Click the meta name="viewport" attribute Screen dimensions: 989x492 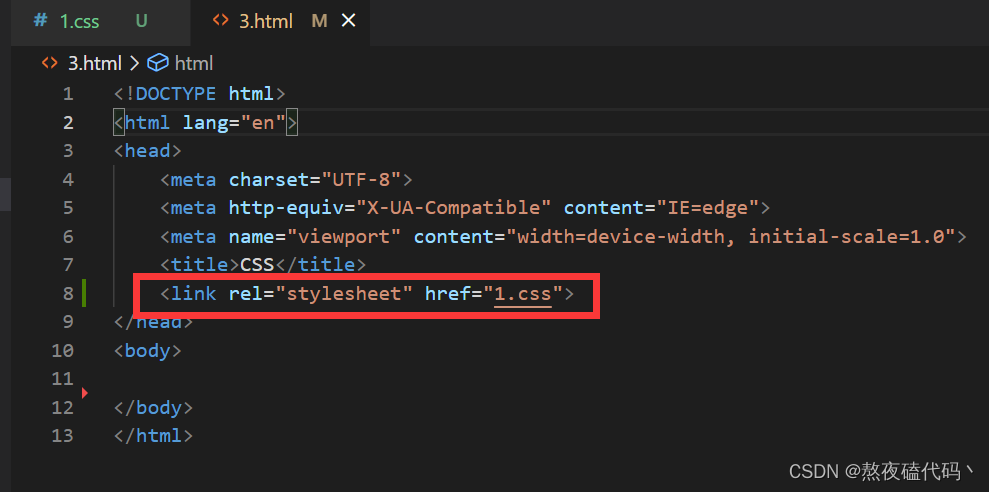[315, 237]
